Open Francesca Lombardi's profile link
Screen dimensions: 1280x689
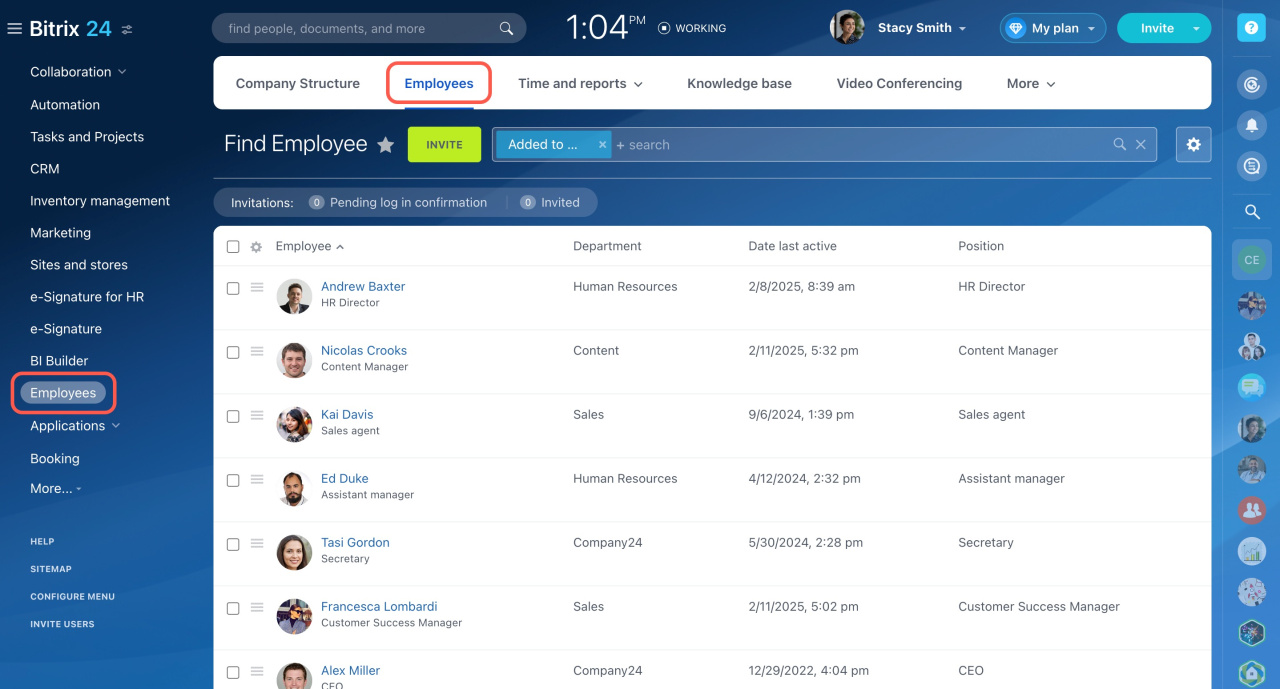(379, 606)
